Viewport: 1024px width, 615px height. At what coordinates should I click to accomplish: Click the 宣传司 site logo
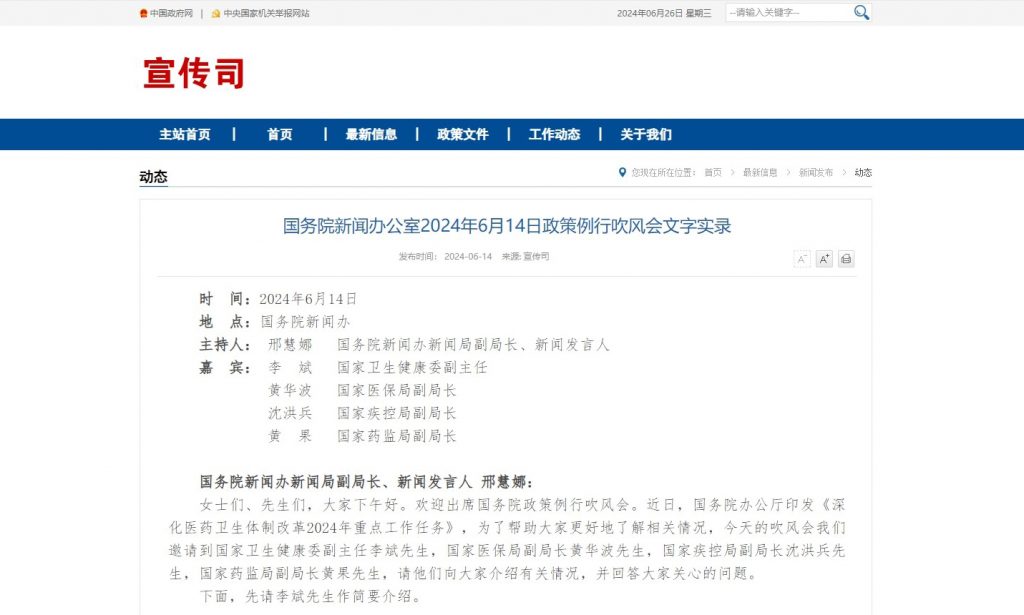pyautogui.click(x=194, y=73)
